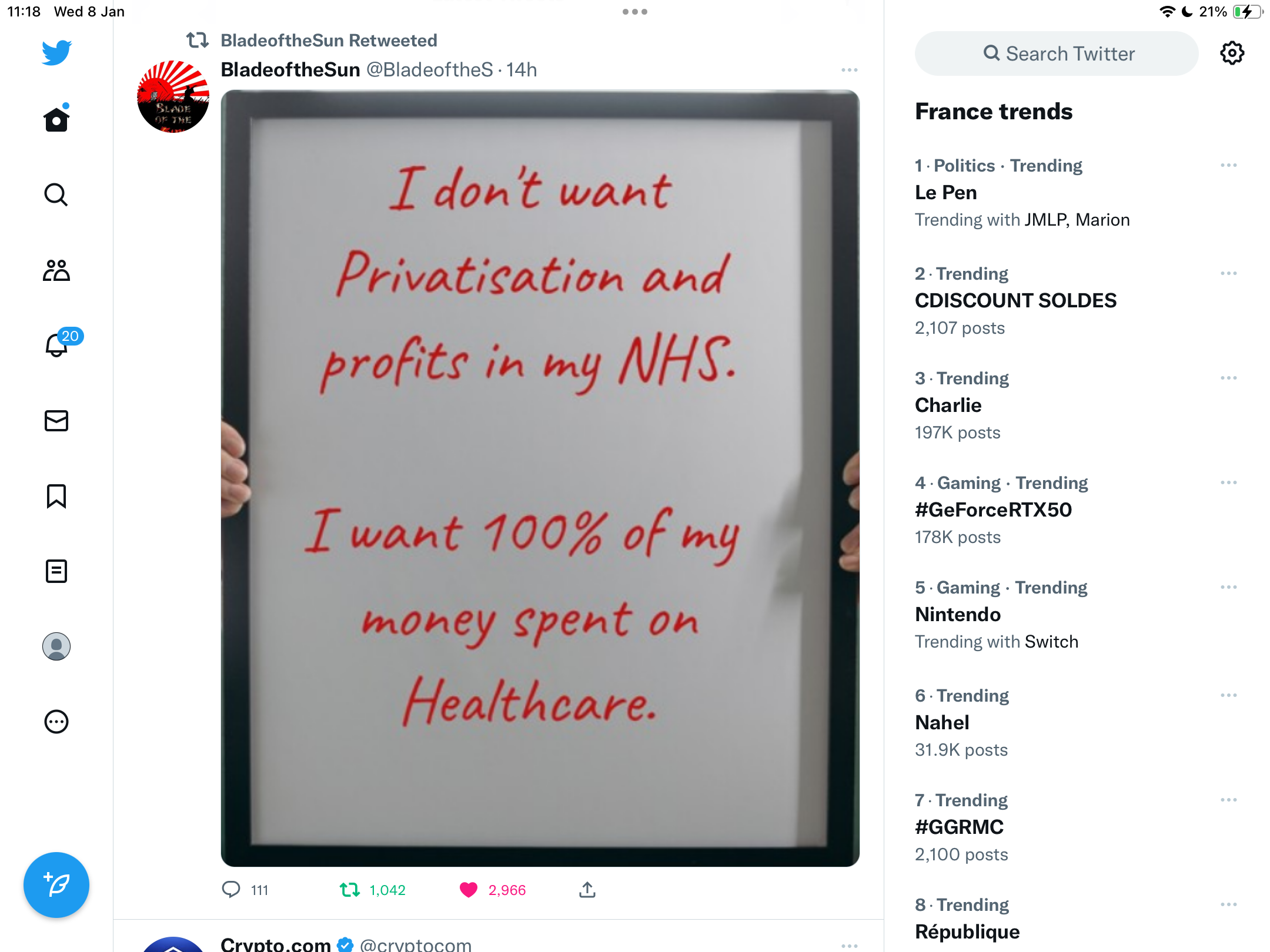Unlike the tweet with 2,966 likes
Screen dimensions: 1270x952
469,890
